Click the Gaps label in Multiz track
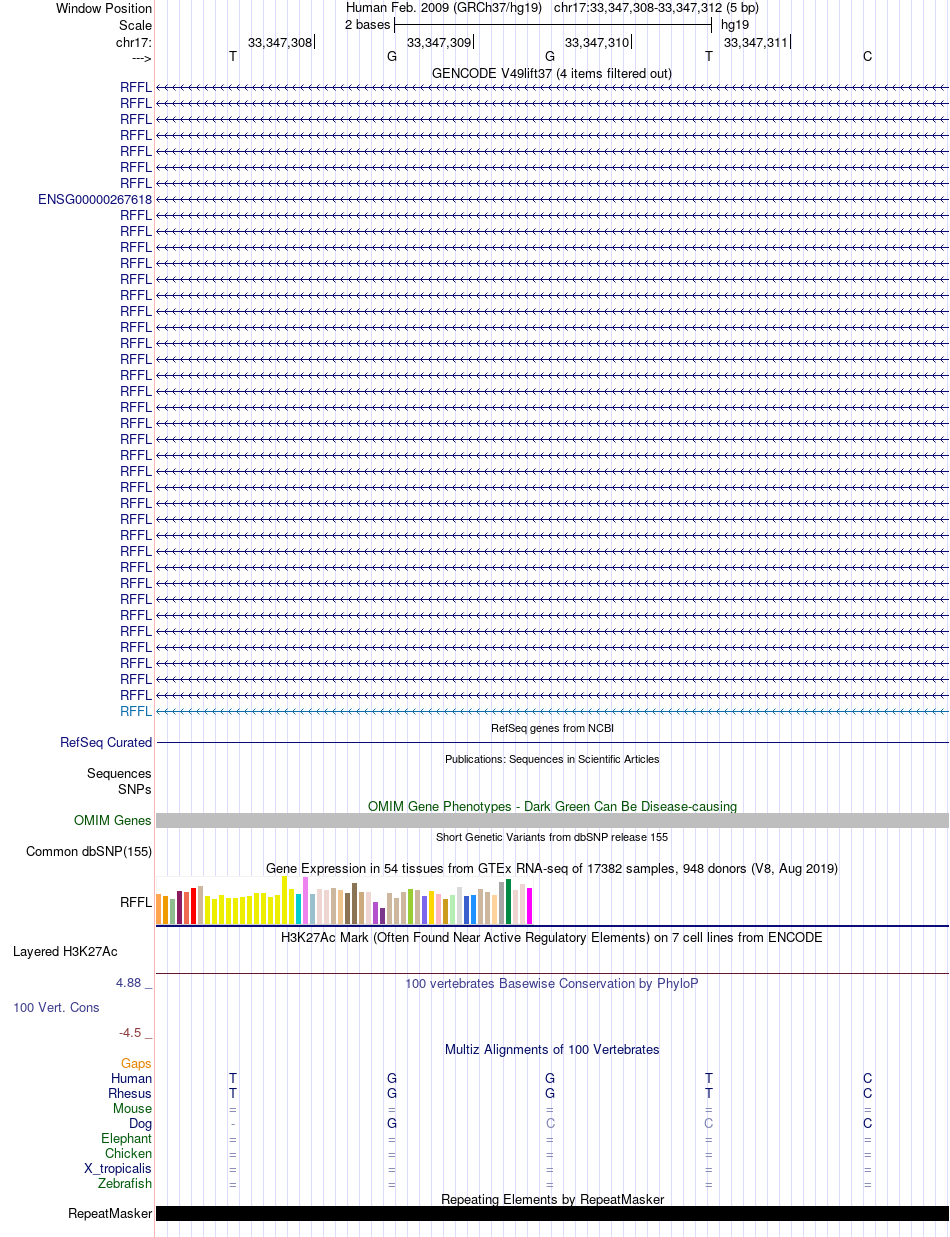Image resolution: width=950 pixels, height=1237 pixels. [x=136, y=1064]
